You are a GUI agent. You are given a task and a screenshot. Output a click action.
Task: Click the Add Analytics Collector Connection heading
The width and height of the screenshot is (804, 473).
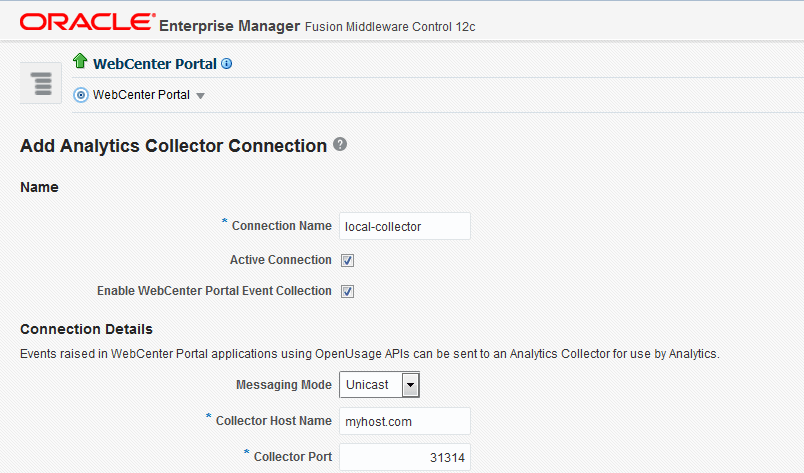[x=173, y=146]
